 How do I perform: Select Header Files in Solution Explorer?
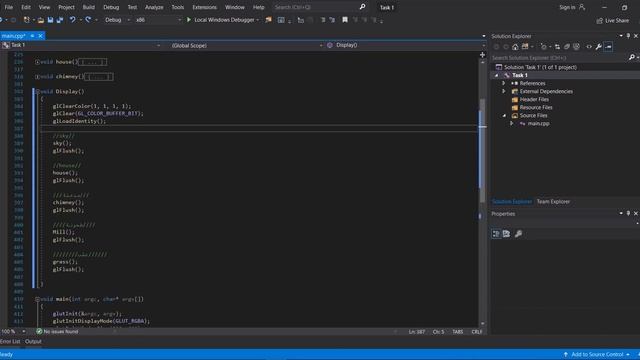[x=534, y=100]
